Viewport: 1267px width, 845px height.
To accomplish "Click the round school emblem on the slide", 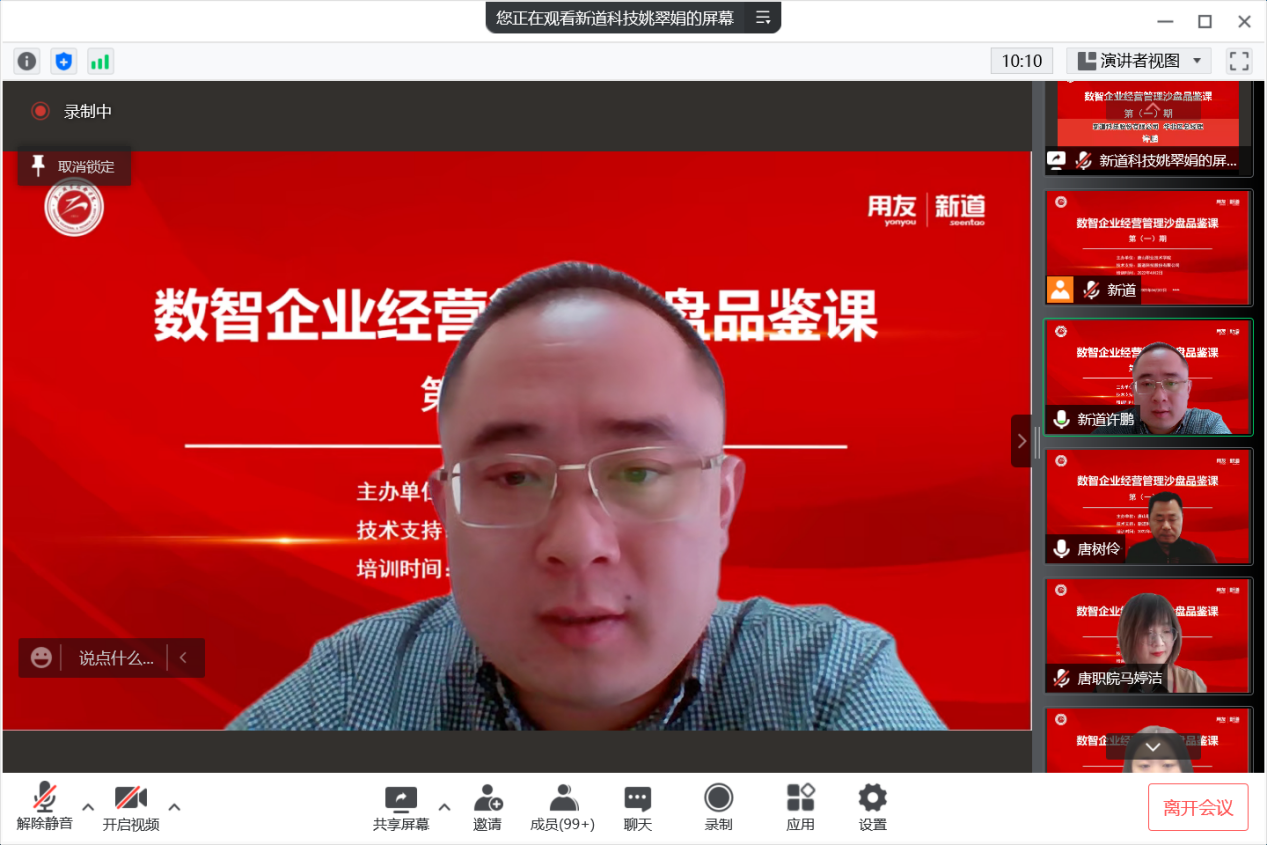I will (x=74, y=207).
